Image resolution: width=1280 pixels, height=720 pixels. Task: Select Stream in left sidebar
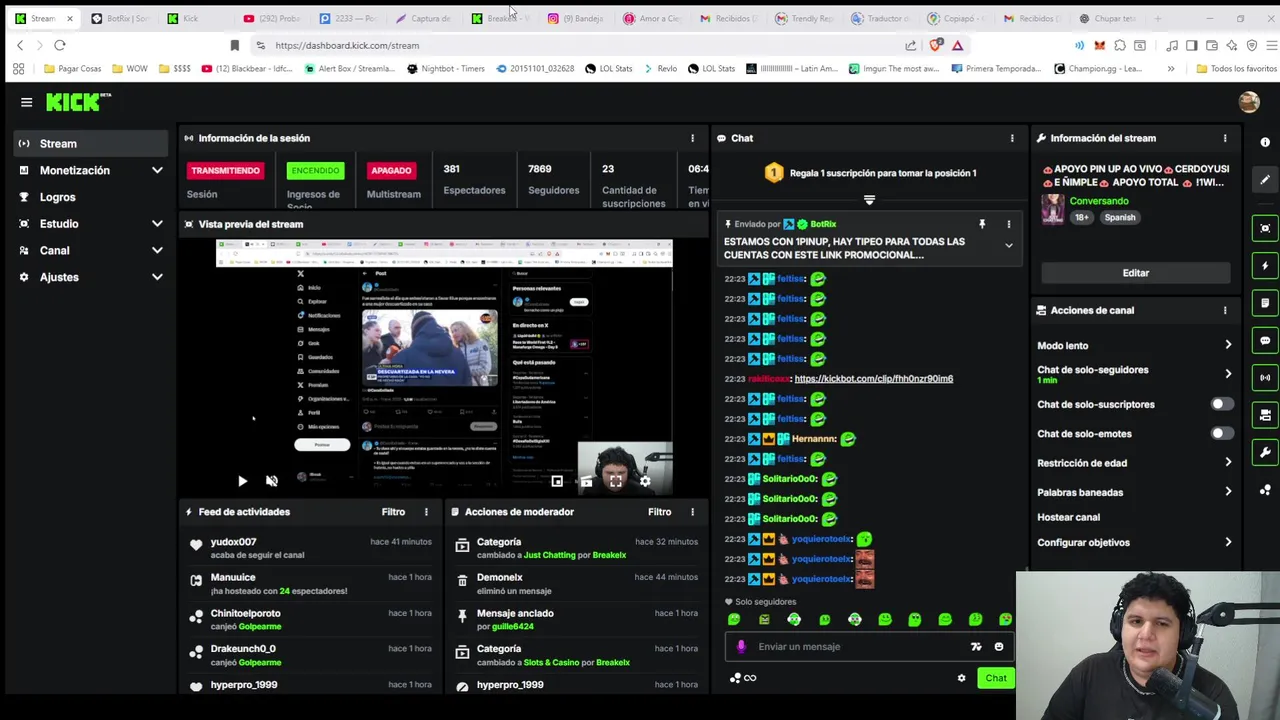click(x=91, y=144)
